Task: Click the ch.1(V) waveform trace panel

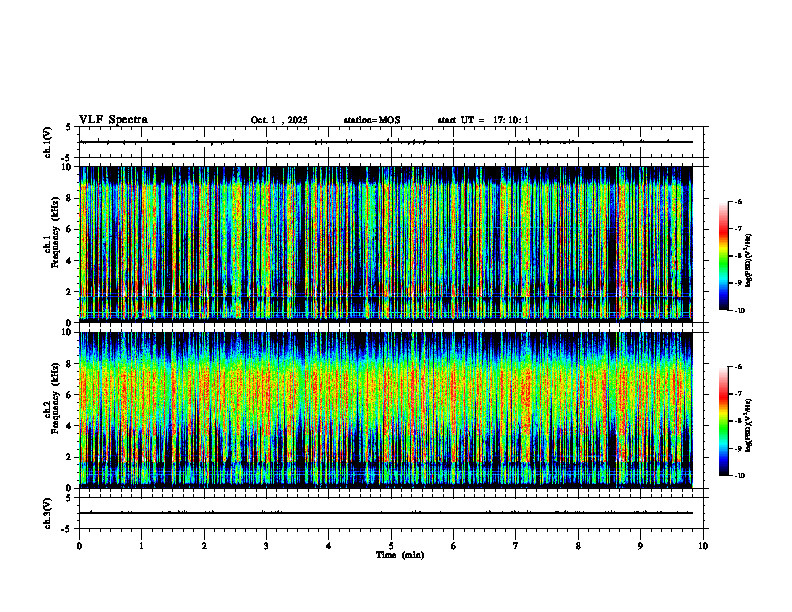Action: [391, 142]
